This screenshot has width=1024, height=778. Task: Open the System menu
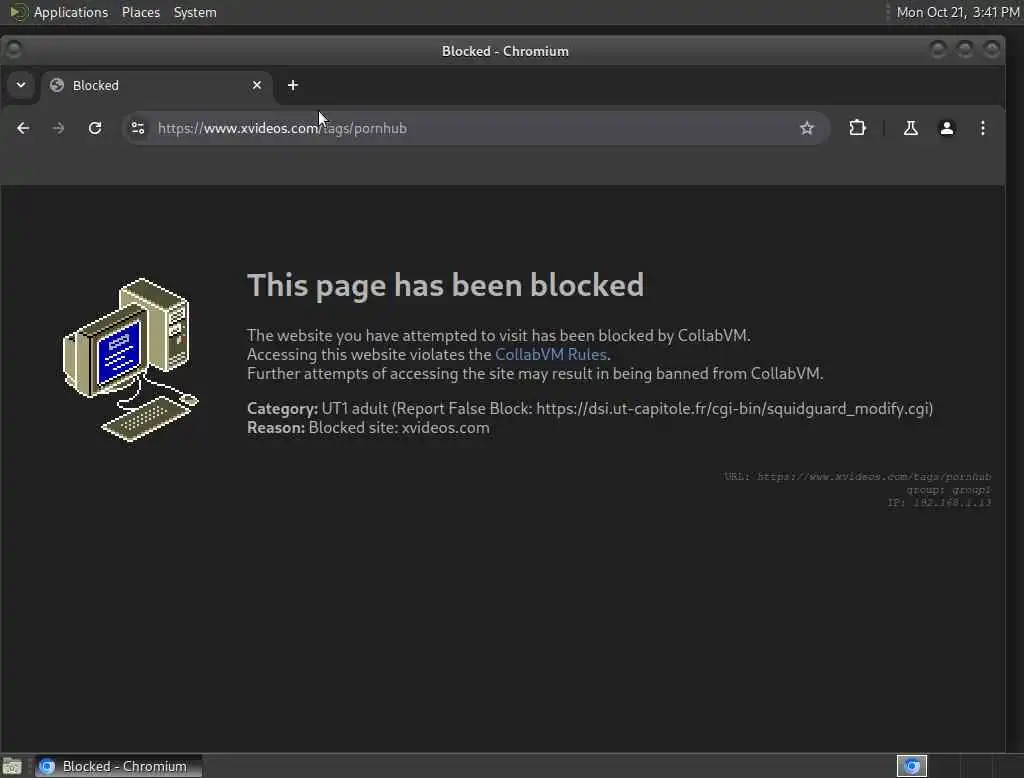pyautogui.click(x=195, y=12)
